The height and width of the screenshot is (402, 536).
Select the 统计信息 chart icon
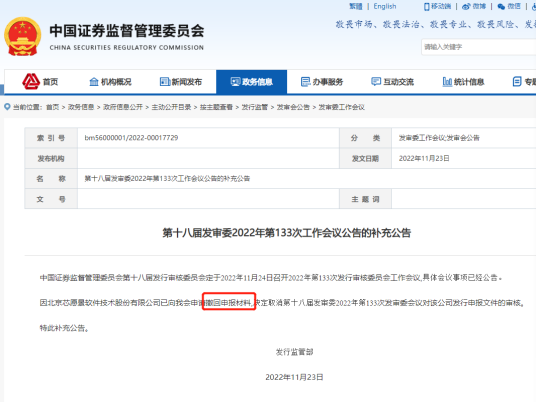[447, 82]
